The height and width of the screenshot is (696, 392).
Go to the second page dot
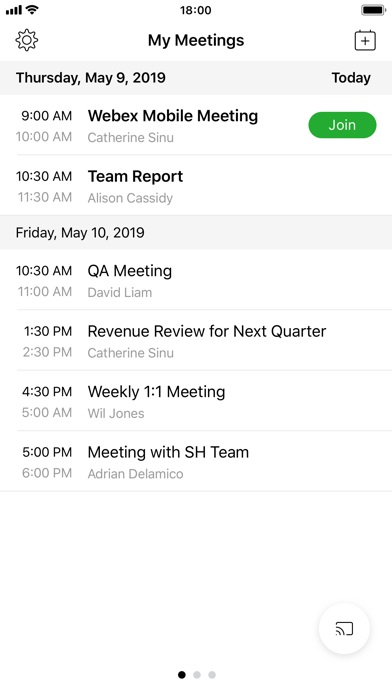(x=197, y=675)
